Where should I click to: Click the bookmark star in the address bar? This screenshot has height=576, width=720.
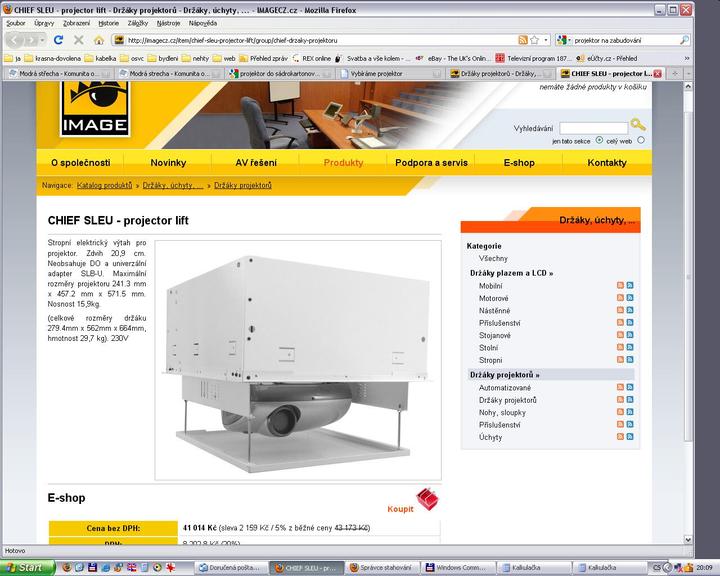click(534, 40)
